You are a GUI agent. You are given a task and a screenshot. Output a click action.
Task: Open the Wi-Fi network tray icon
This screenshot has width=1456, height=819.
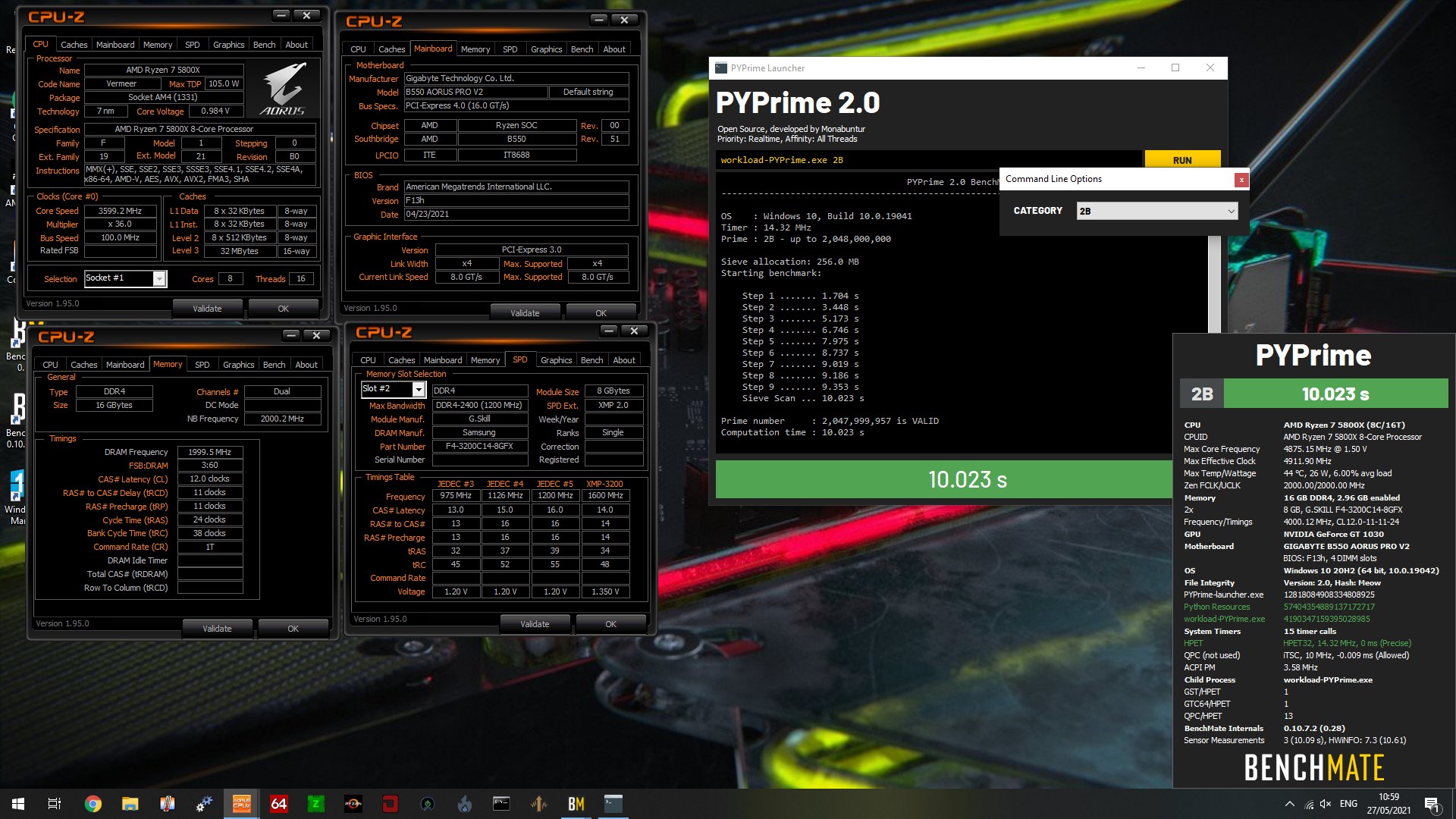(x=1308, y=804)
